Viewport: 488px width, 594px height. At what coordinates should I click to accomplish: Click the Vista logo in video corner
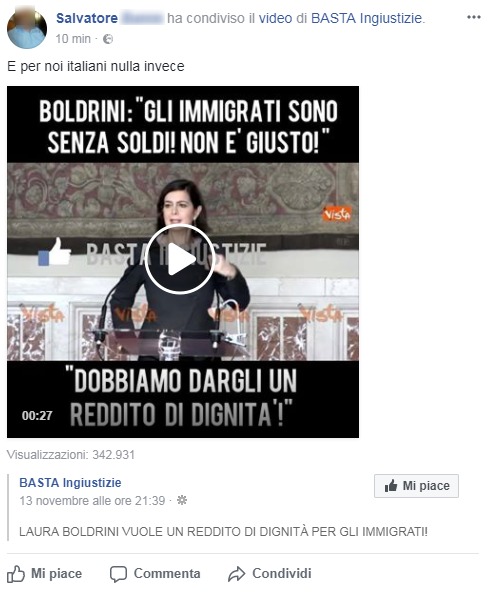[x=336, y=214]
